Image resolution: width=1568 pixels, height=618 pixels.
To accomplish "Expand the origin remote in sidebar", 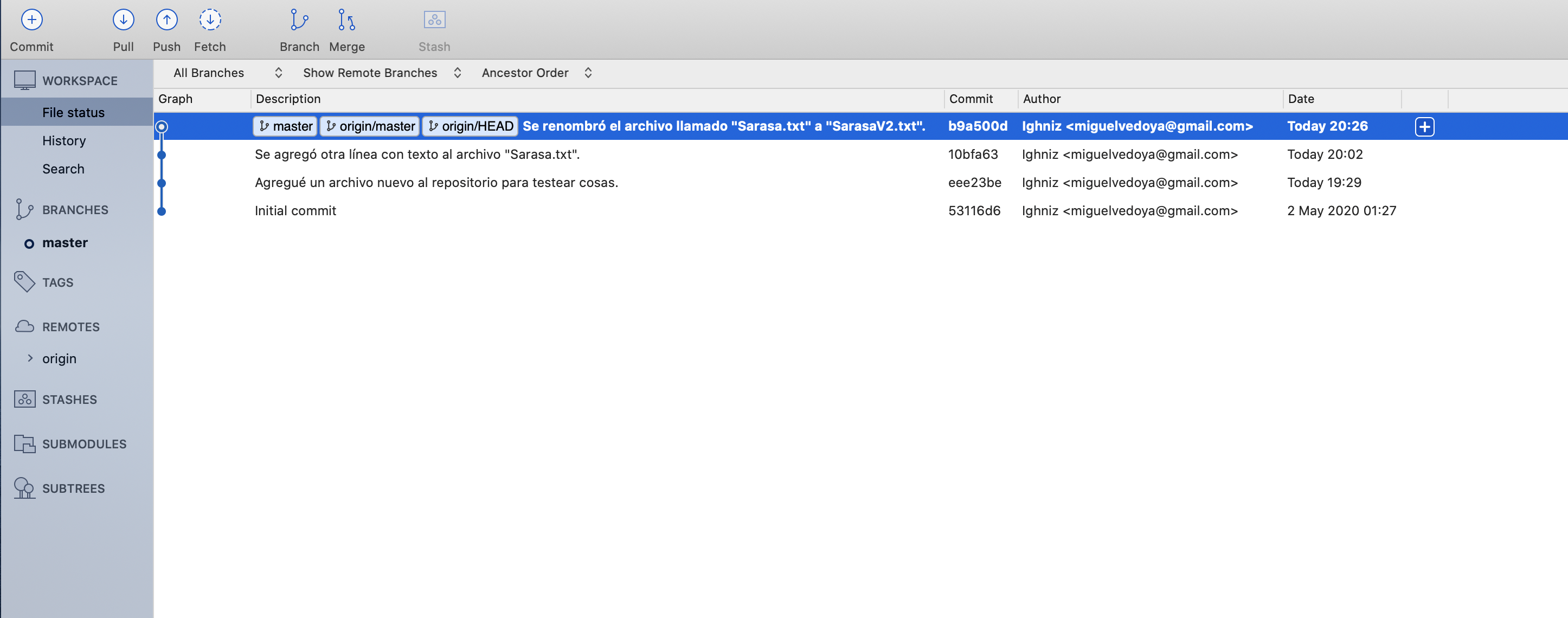I will coord(30,359).
